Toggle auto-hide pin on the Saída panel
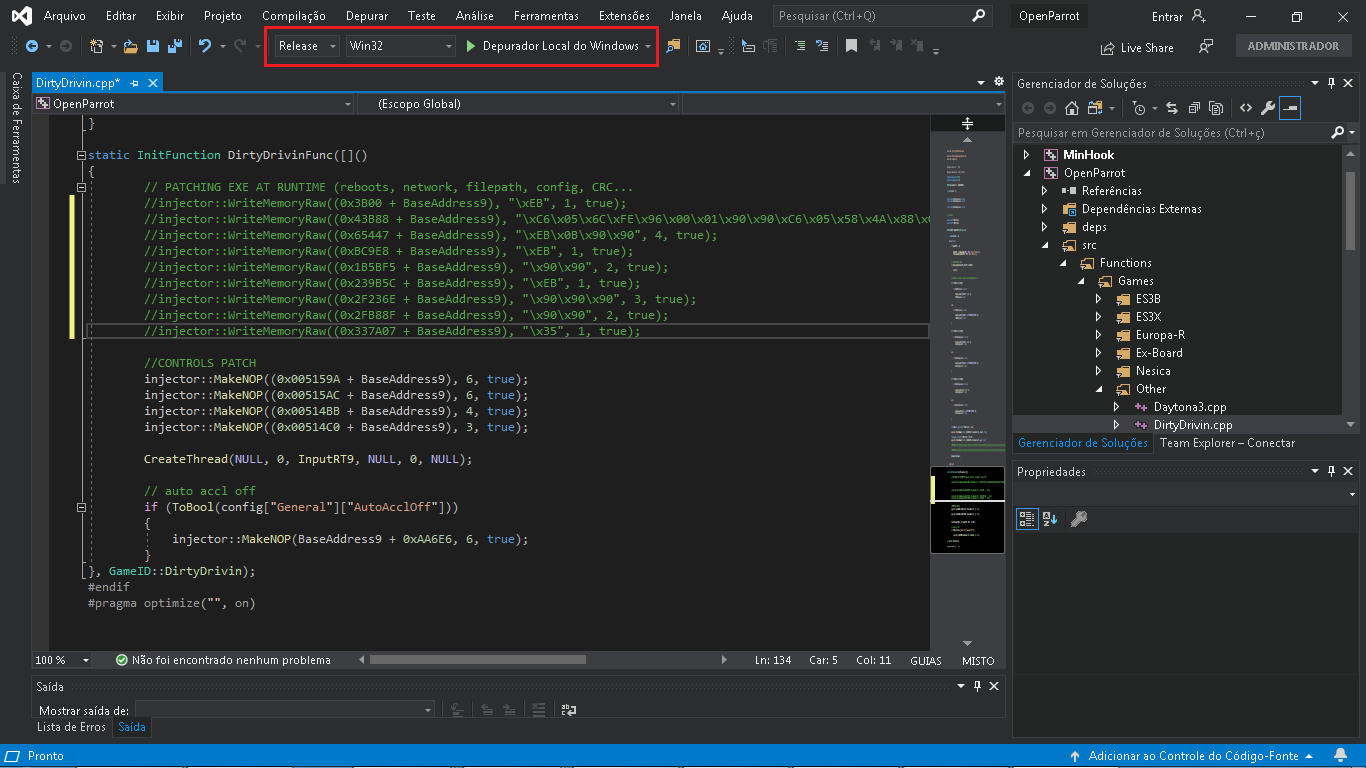Viewport: 1366px width, 768px height. click(977, 686)
